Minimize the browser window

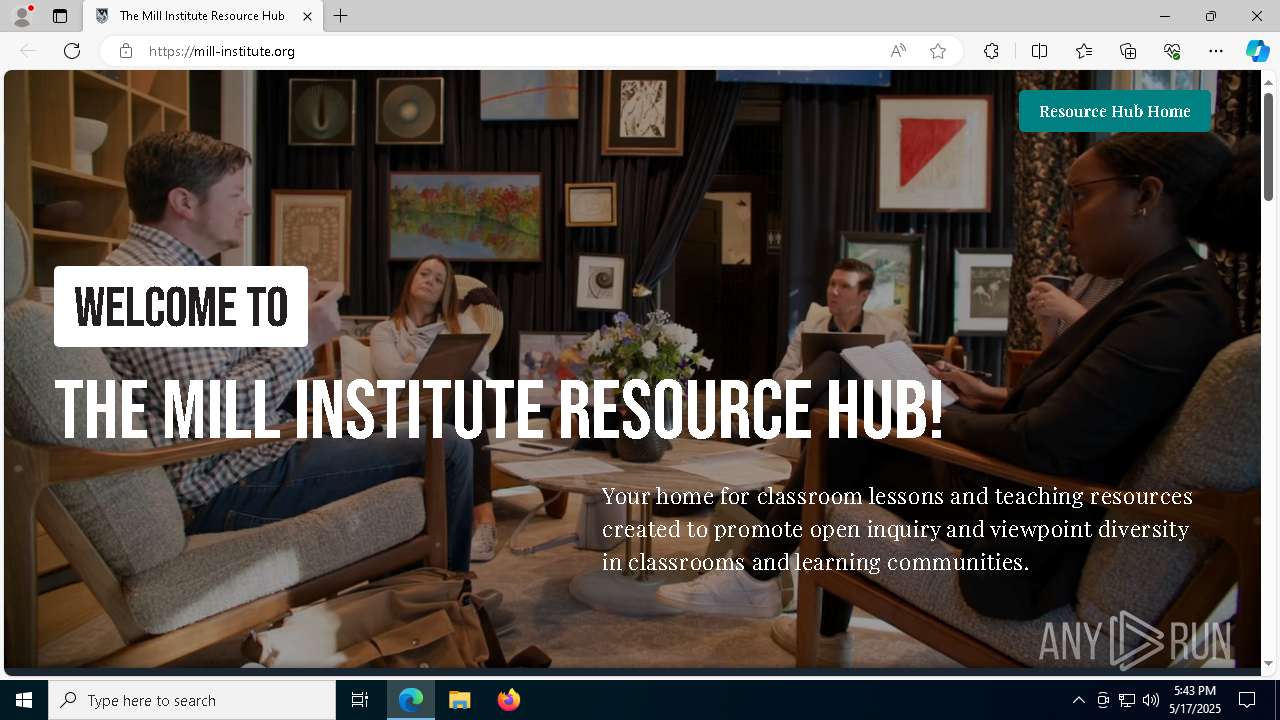(1165, 16)
